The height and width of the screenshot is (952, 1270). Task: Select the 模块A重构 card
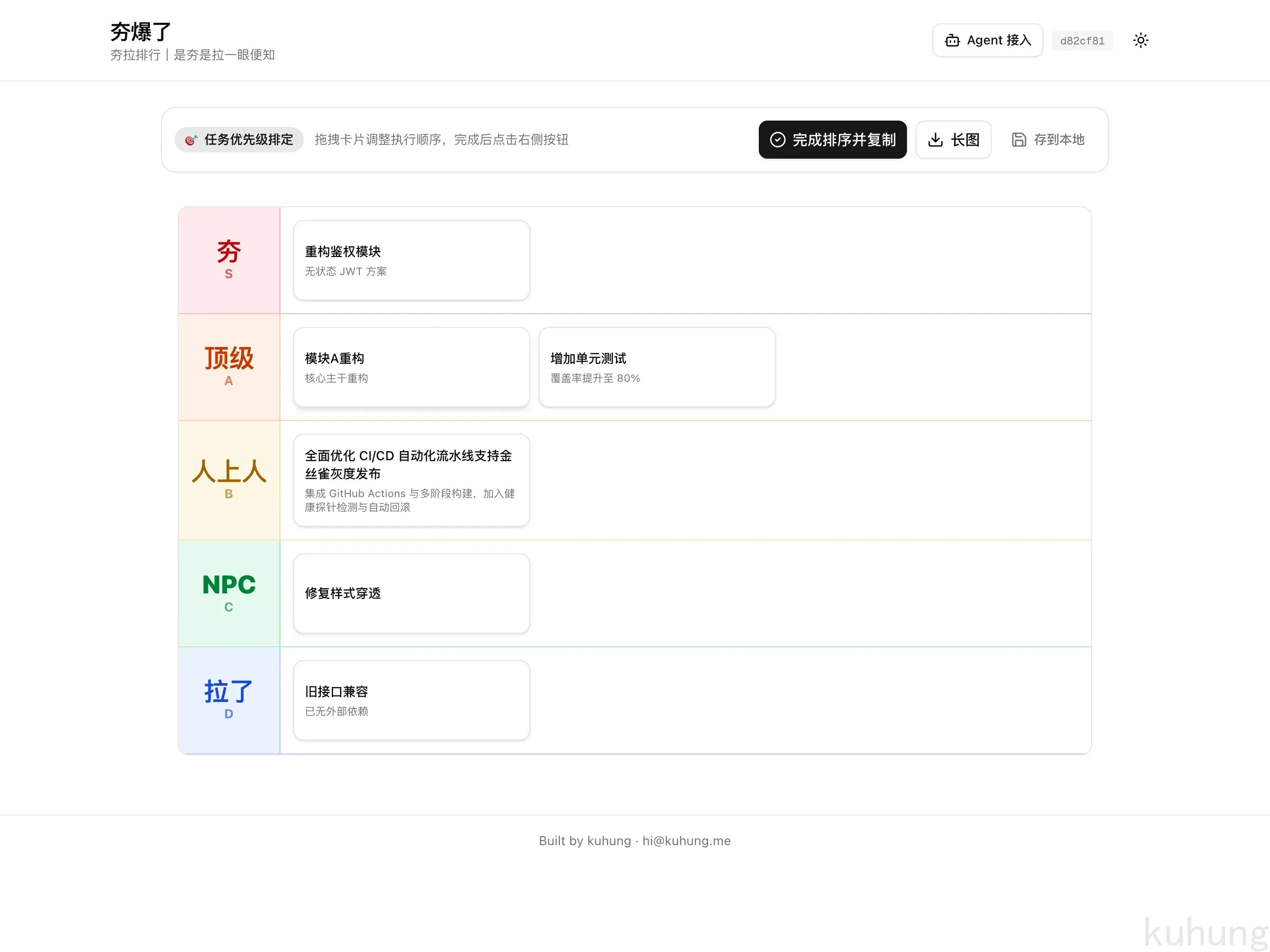click(411, 367)
